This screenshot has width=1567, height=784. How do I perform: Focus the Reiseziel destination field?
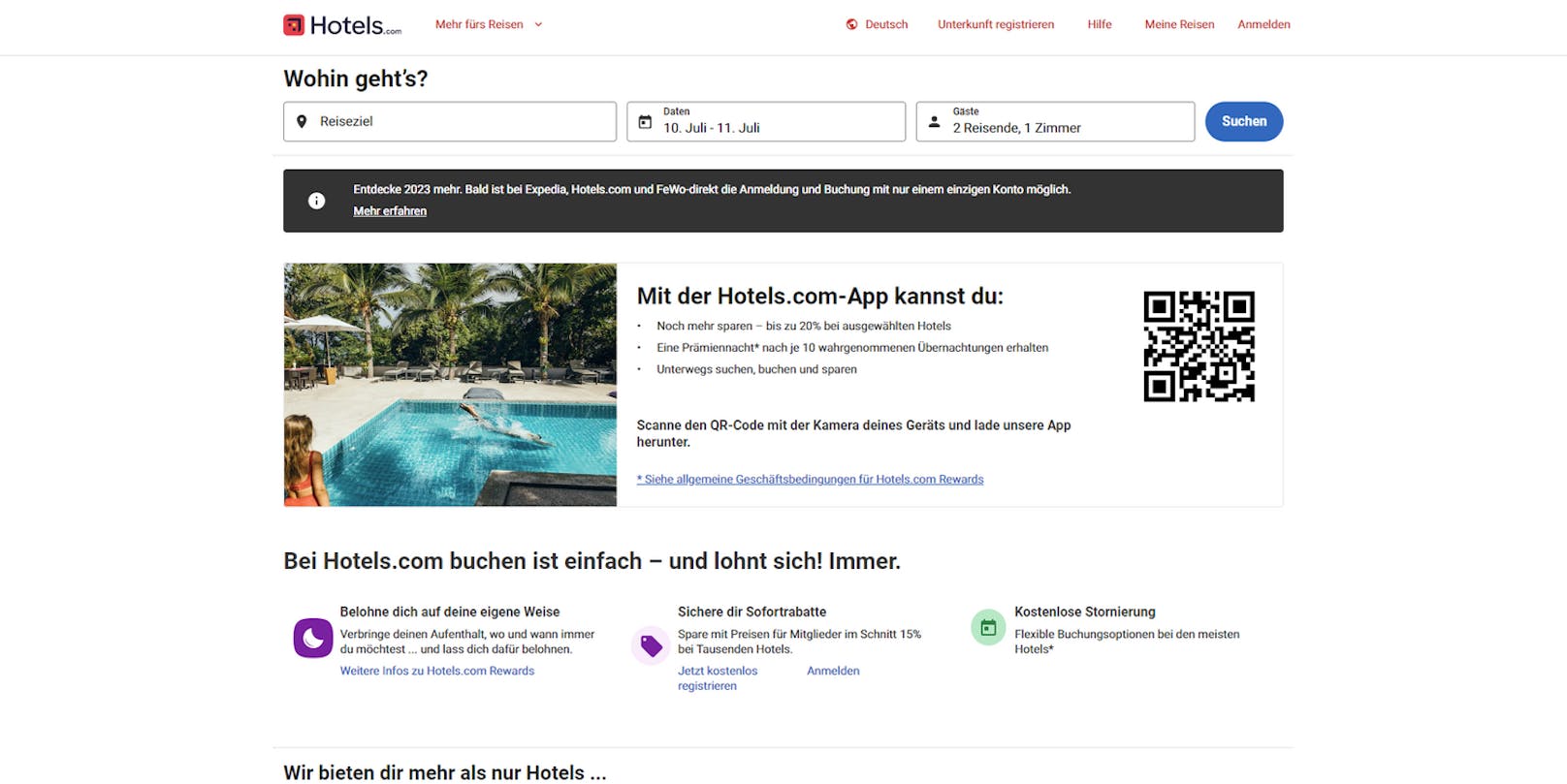point(450,121)
